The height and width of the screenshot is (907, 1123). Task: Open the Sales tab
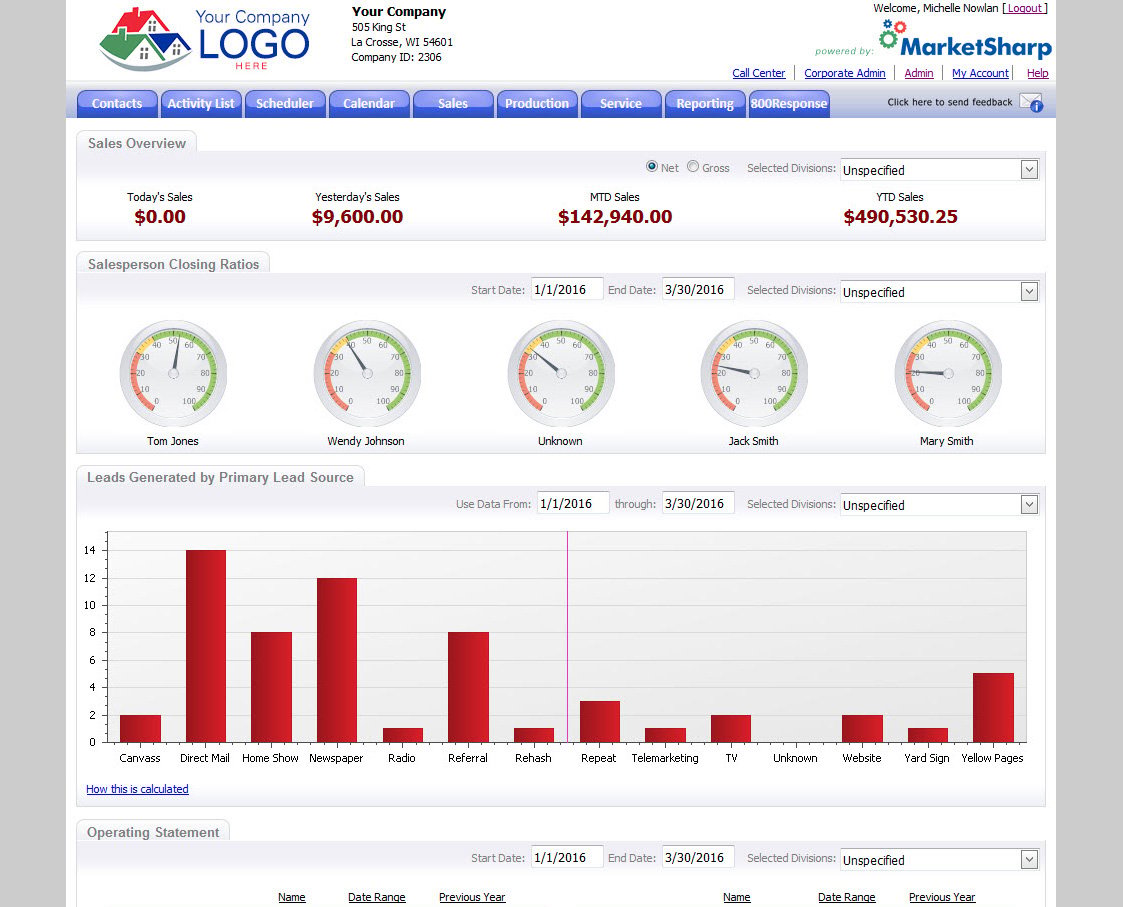(453, 103)
